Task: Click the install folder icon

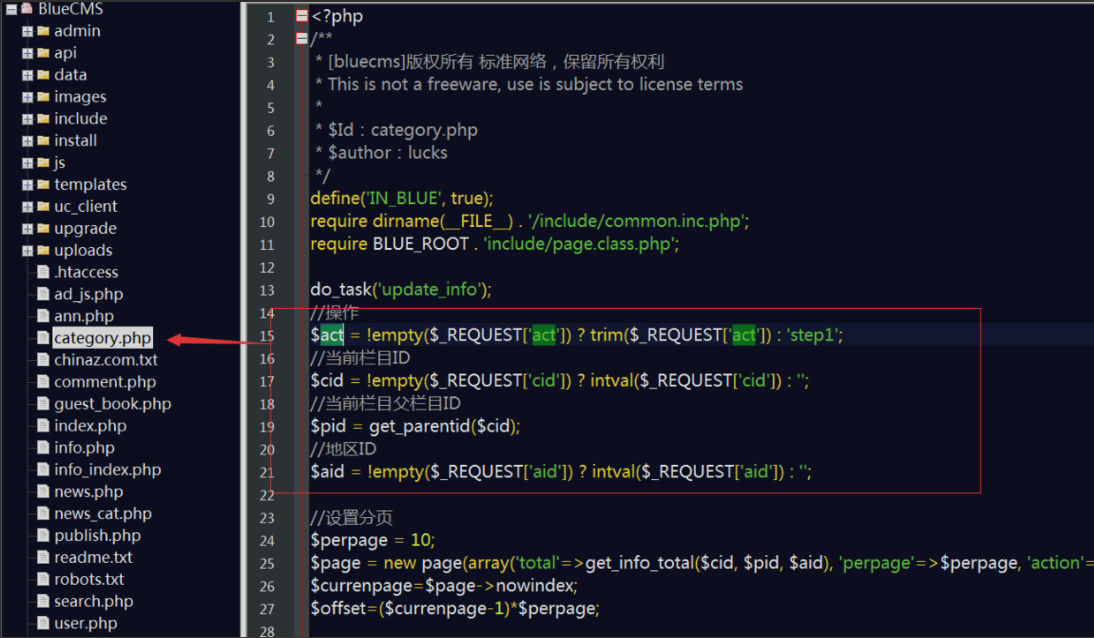Action: click(43, 140)
